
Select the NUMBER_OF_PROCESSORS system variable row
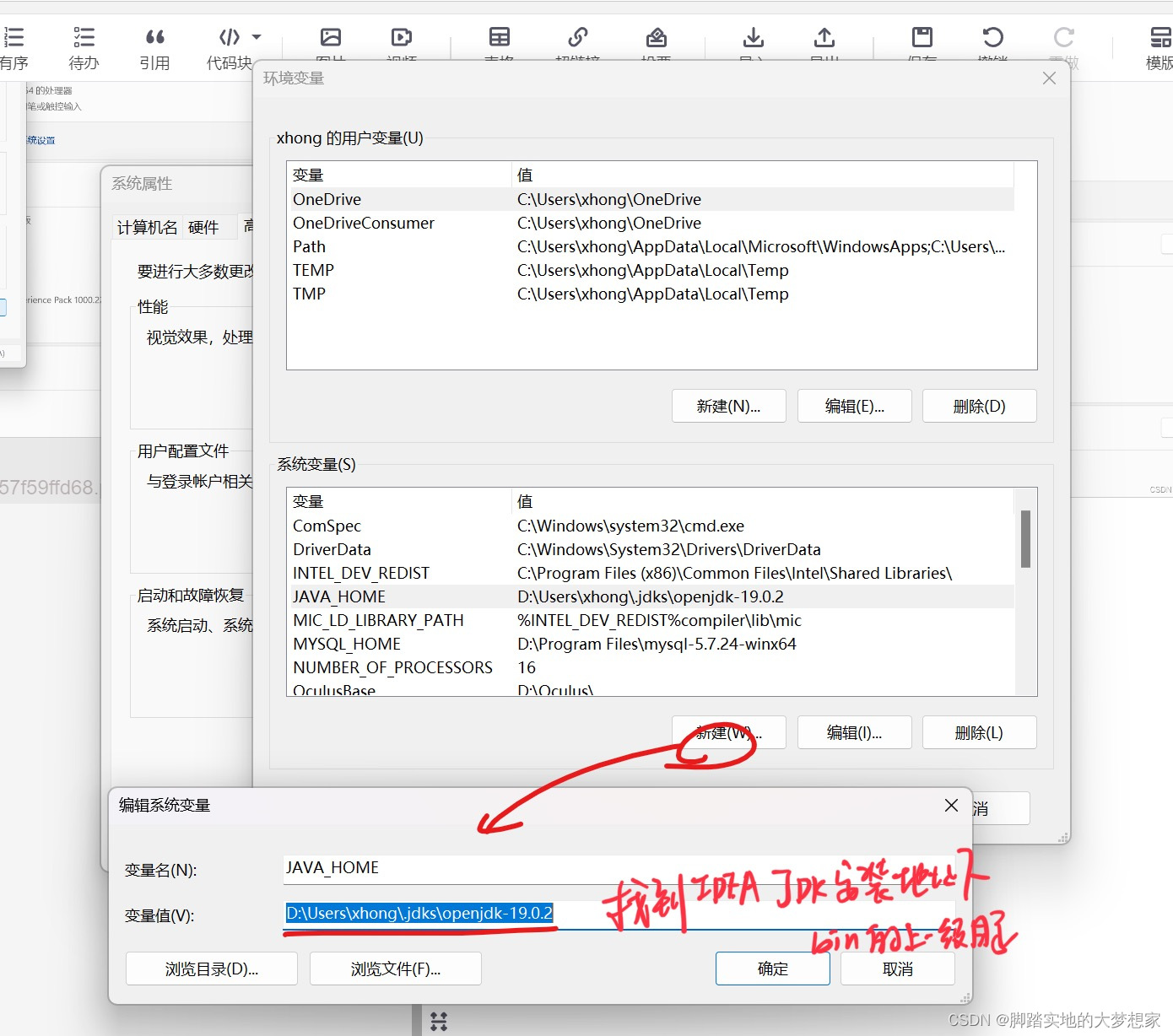(x=650, y=667)
